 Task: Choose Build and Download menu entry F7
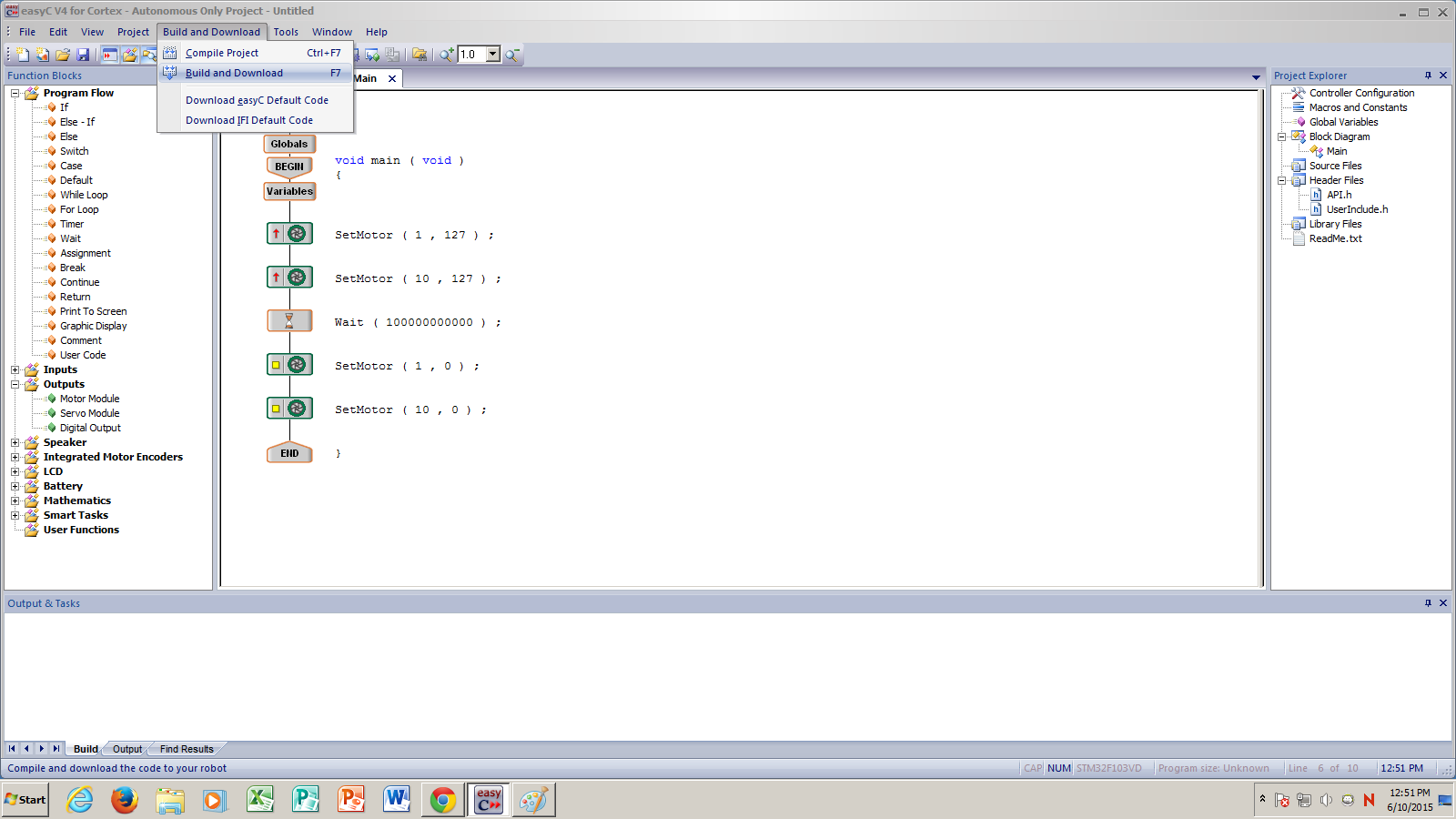pyautogui.click(x=256, y=73)
